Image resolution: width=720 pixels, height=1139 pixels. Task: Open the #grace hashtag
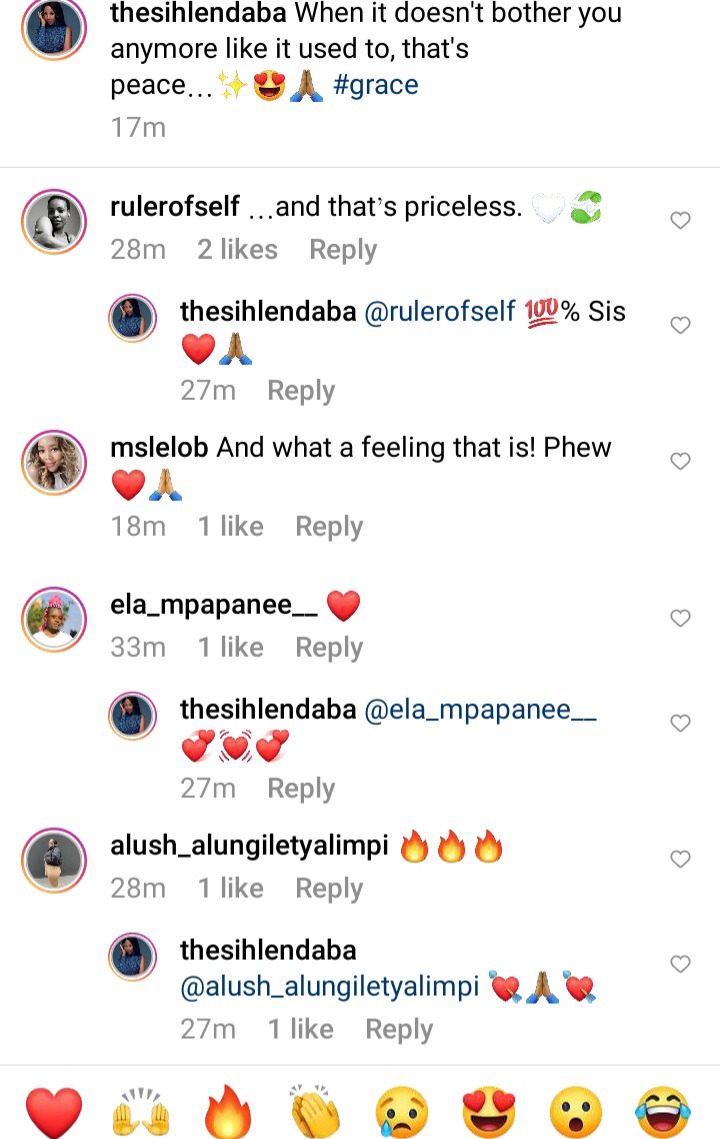point(376,85)
